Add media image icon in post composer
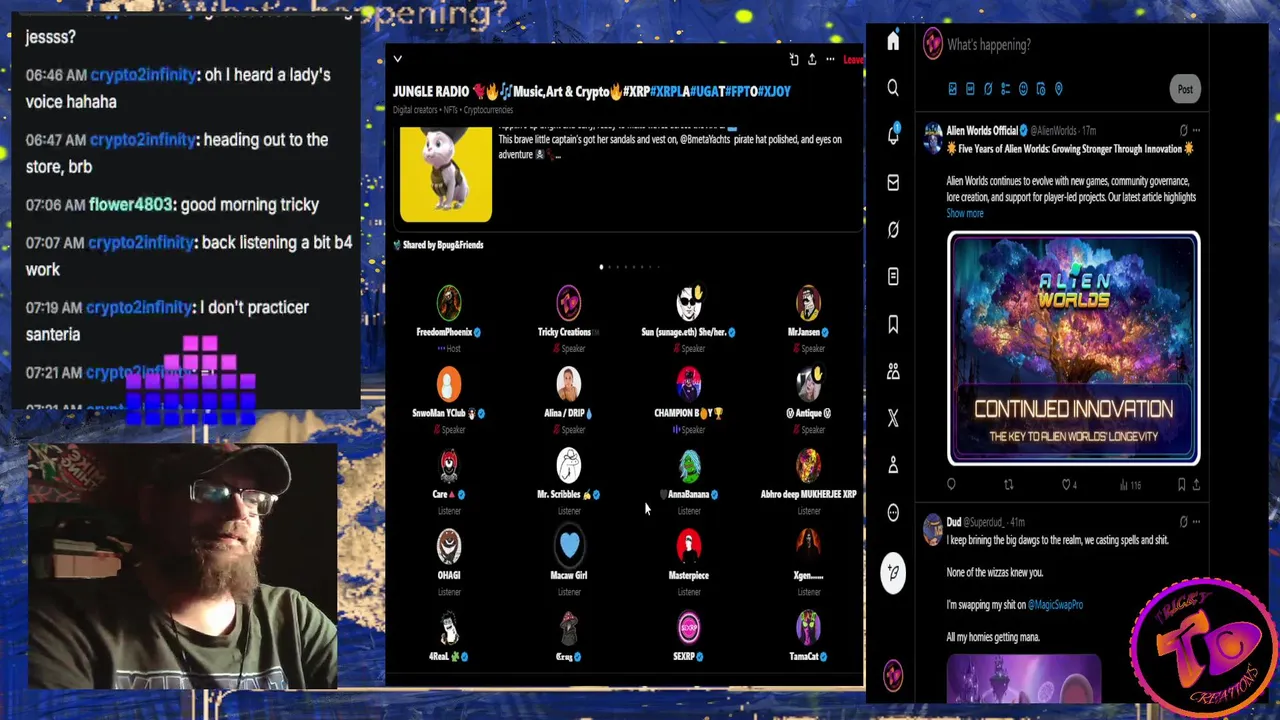Viewport: 1280px width, 720px height. (x=952, y=89)
